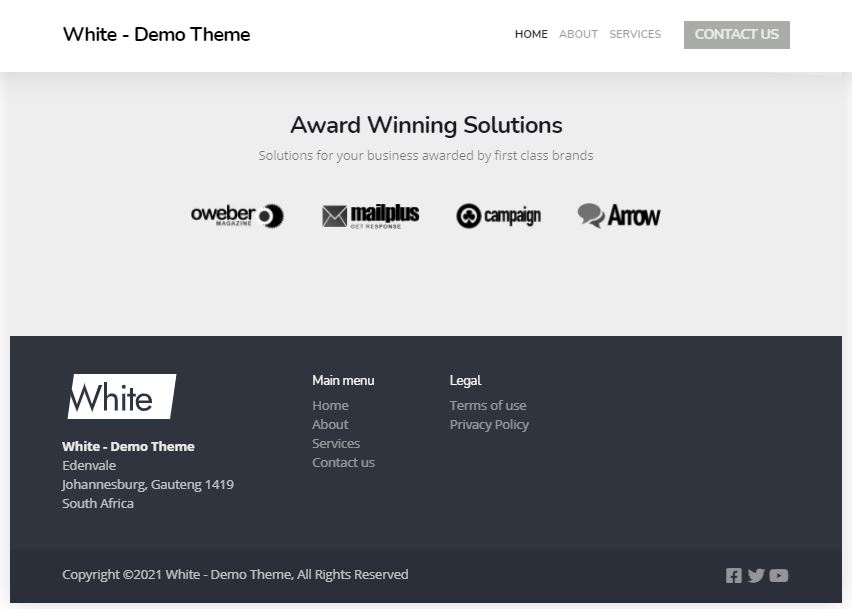Follow the footer Services link
The height and width of the screenshot is (609, 852).
[336, 443]
